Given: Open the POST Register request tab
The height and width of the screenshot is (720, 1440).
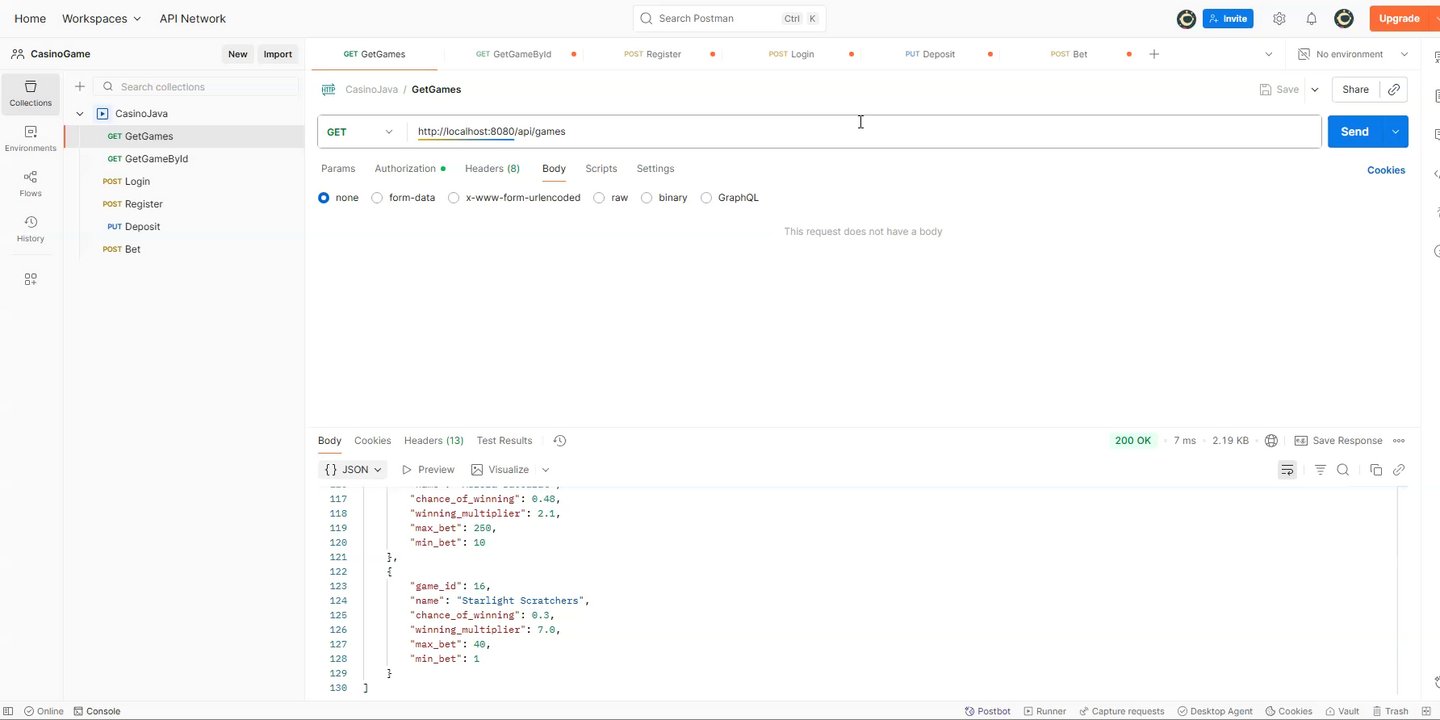Looking at the screenshot, I should click(652, 54).
